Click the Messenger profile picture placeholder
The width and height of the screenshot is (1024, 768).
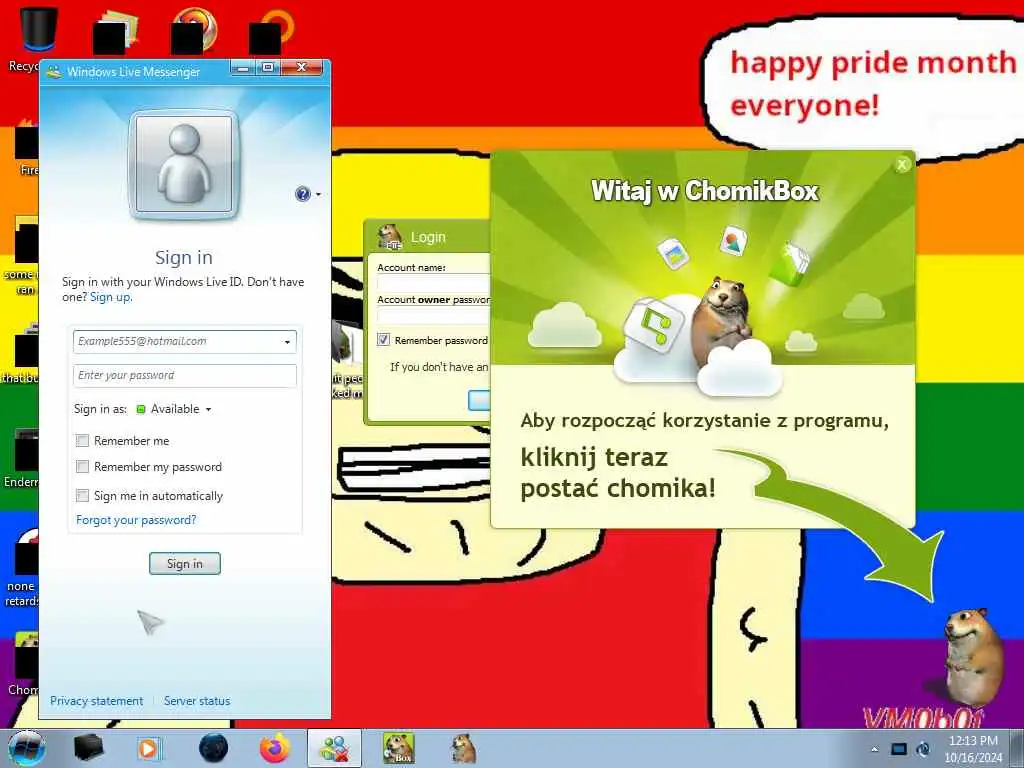(x=184, y=164)
